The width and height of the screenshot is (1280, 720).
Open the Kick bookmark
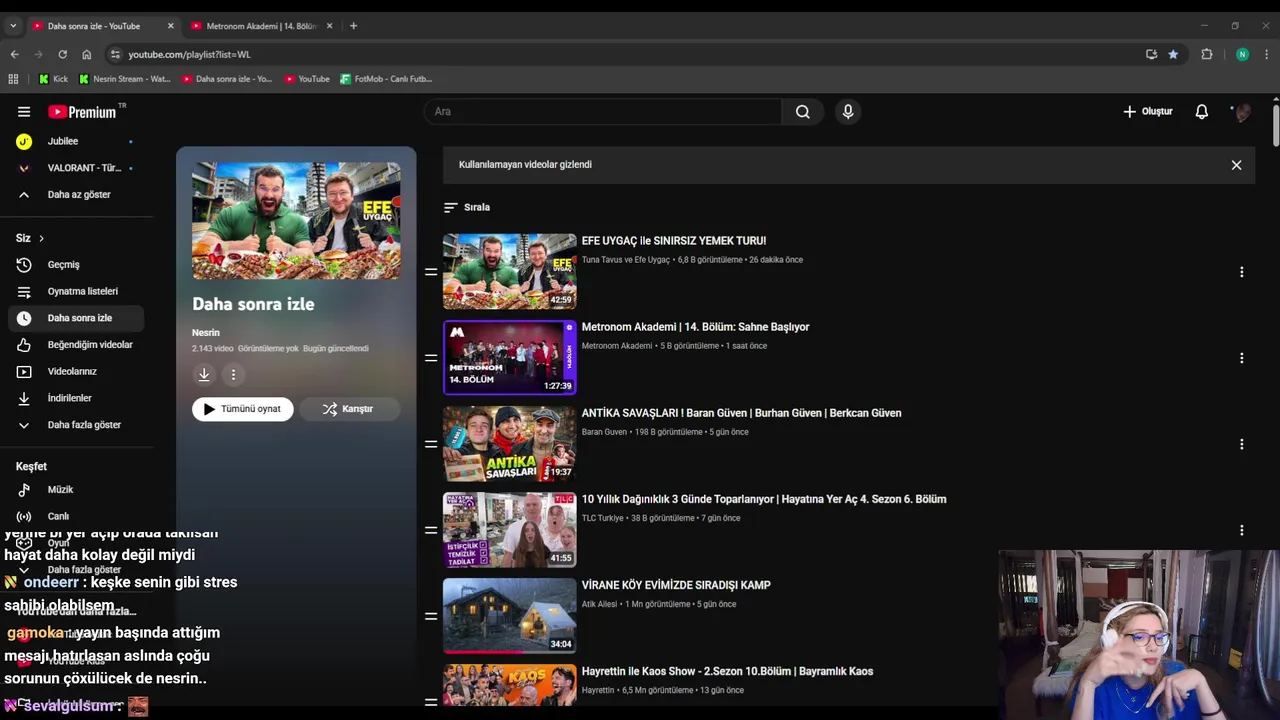tap(54, 79)
